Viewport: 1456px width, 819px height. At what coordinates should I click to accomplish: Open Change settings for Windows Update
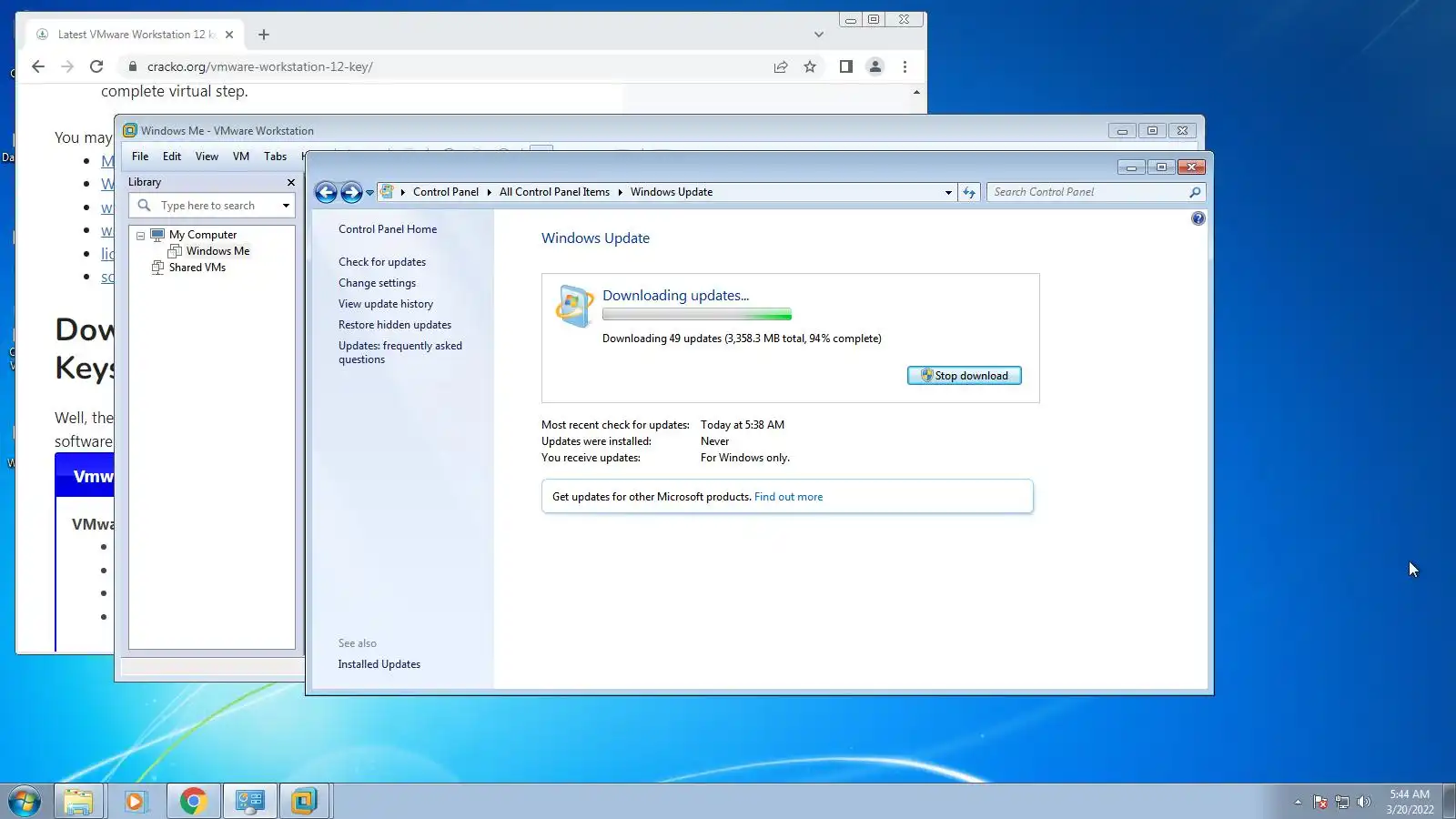tap(377, 283)
